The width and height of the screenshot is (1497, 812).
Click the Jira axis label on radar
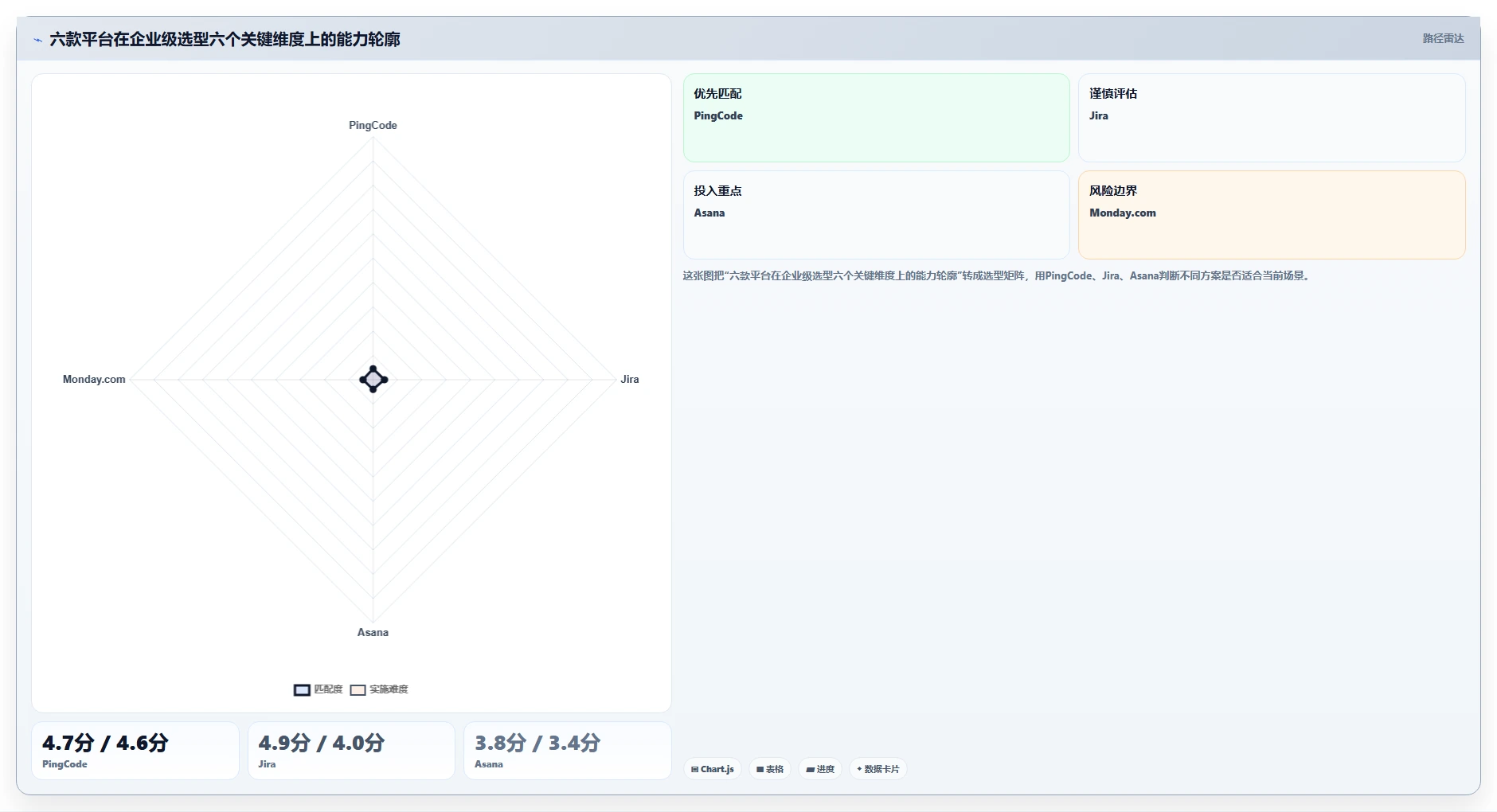tap(630, 379)
